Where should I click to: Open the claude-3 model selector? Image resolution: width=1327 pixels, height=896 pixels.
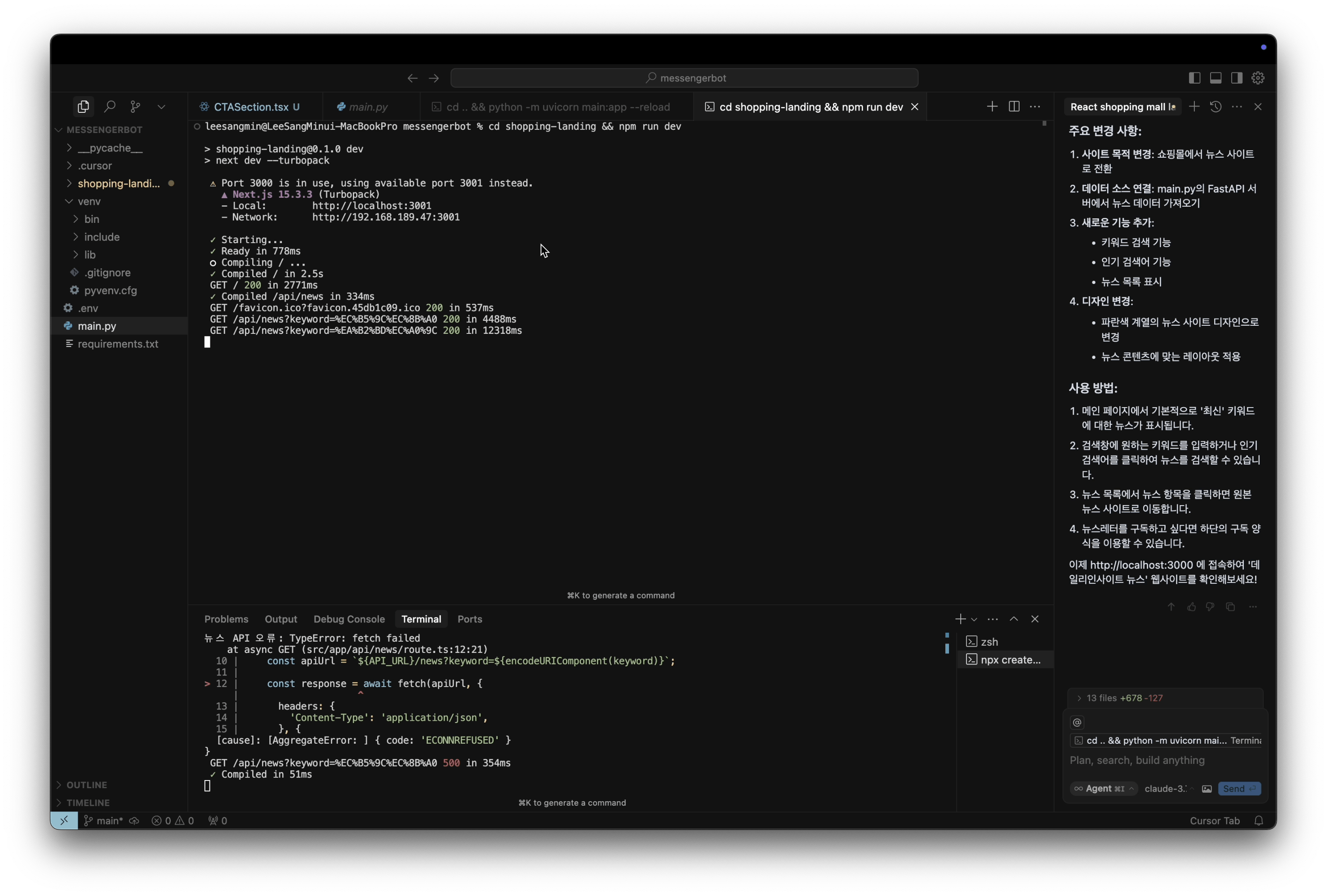[1169, 789]
